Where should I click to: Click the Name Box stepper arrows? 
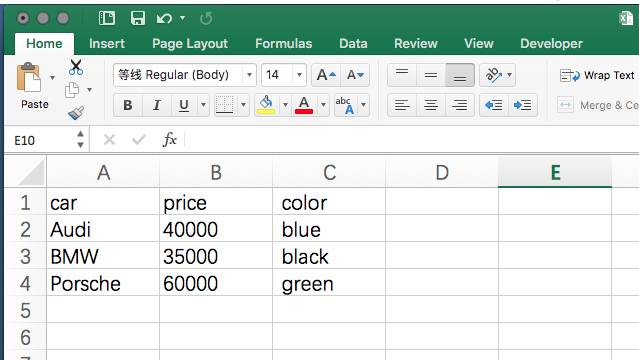[80, 139]
